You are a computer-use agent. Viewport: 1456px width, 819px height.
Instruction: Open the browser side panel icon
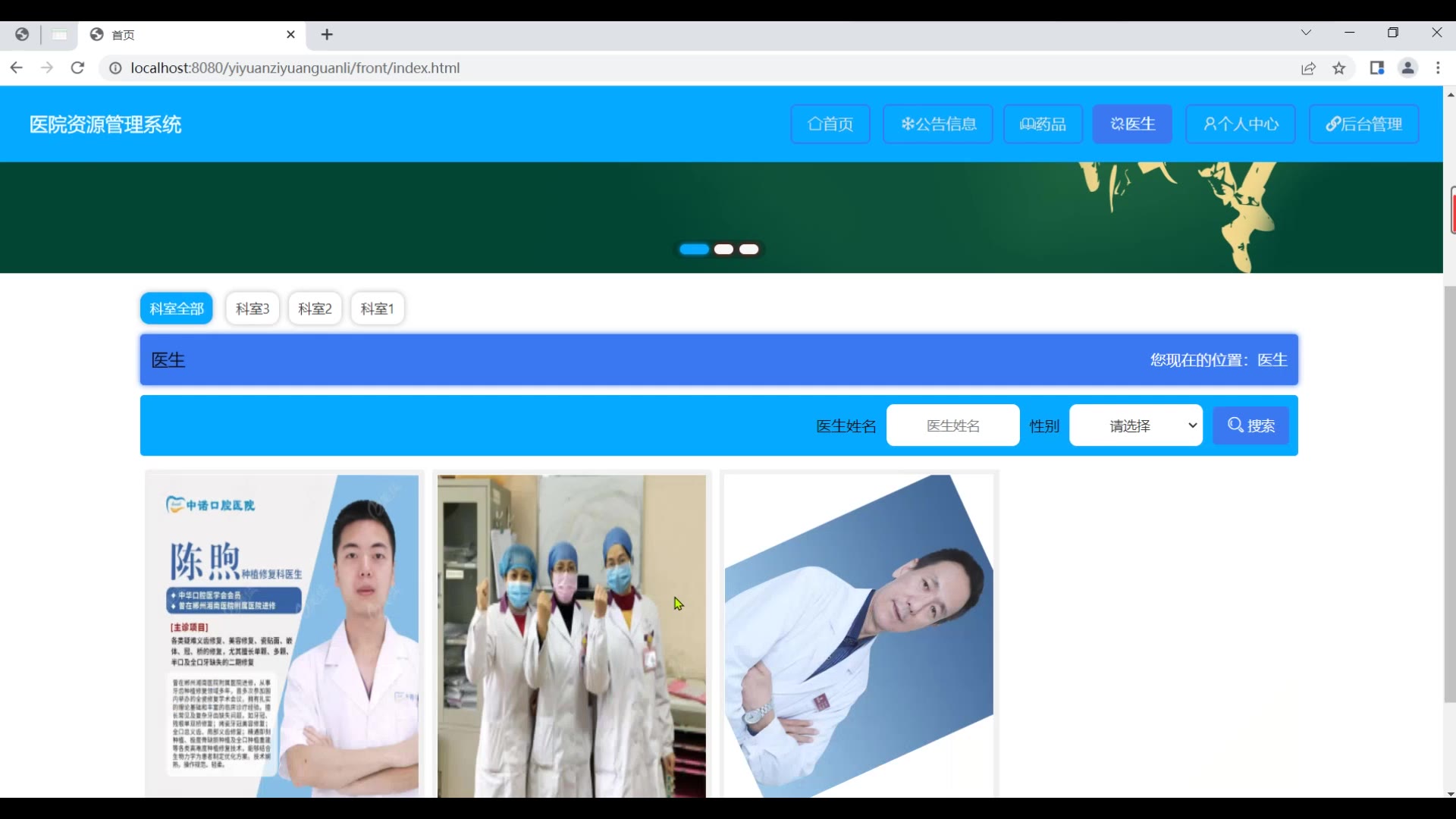coord(1377,68)
